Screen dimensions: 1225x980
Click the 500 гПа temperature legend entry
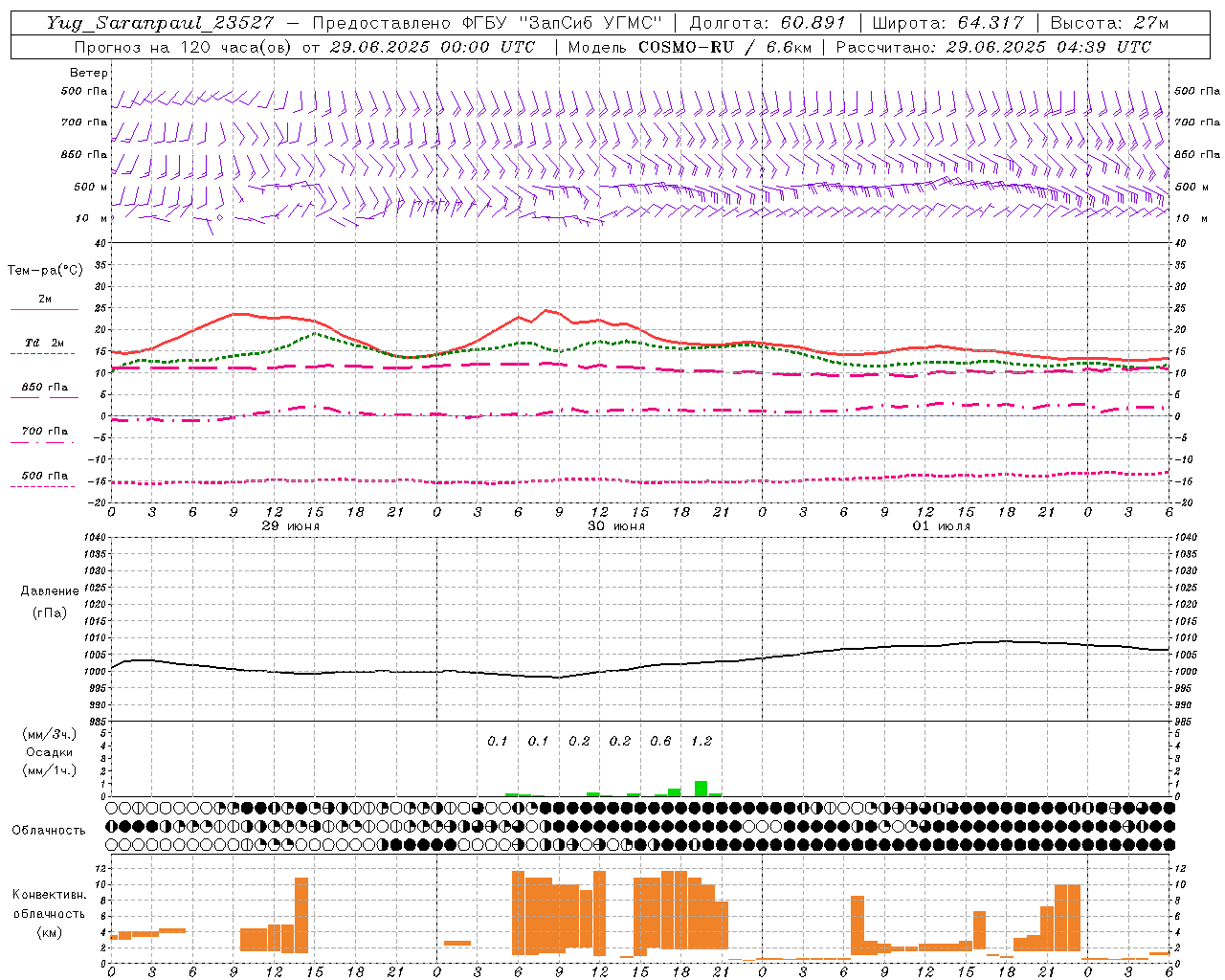(x=45, y=476)
